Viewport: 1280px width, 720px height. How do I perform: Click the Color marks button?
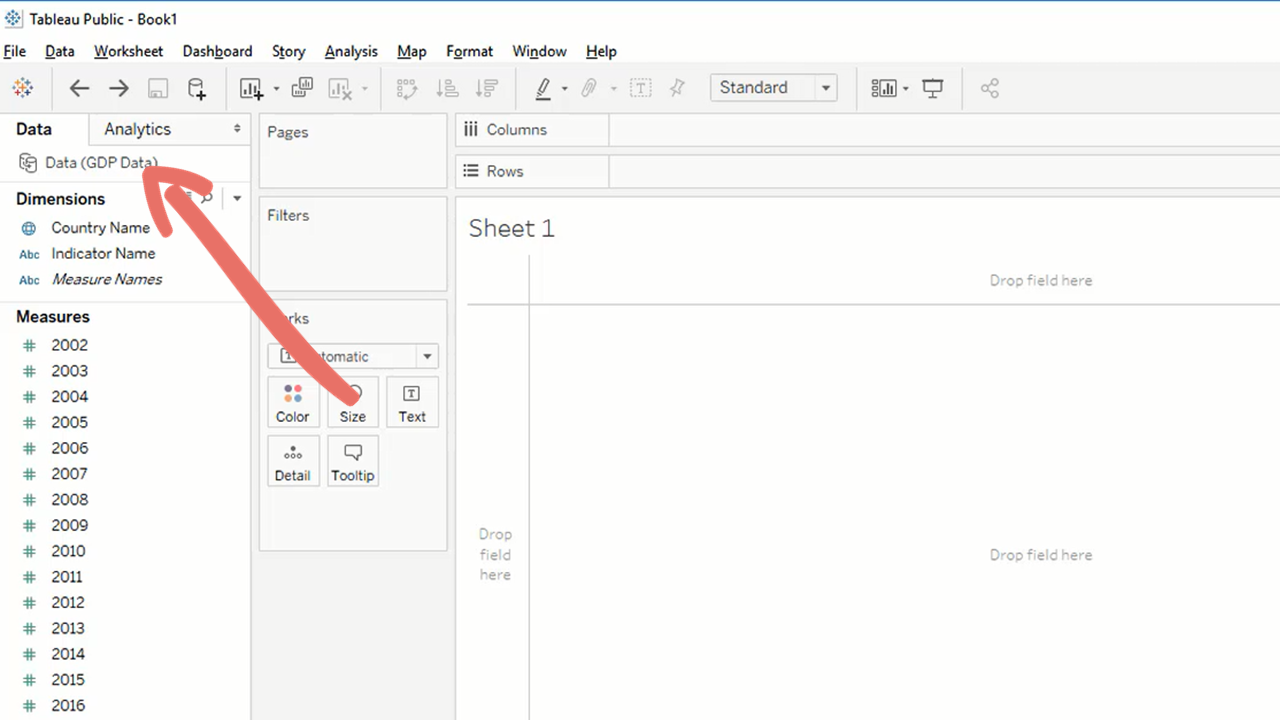[293, 403]
